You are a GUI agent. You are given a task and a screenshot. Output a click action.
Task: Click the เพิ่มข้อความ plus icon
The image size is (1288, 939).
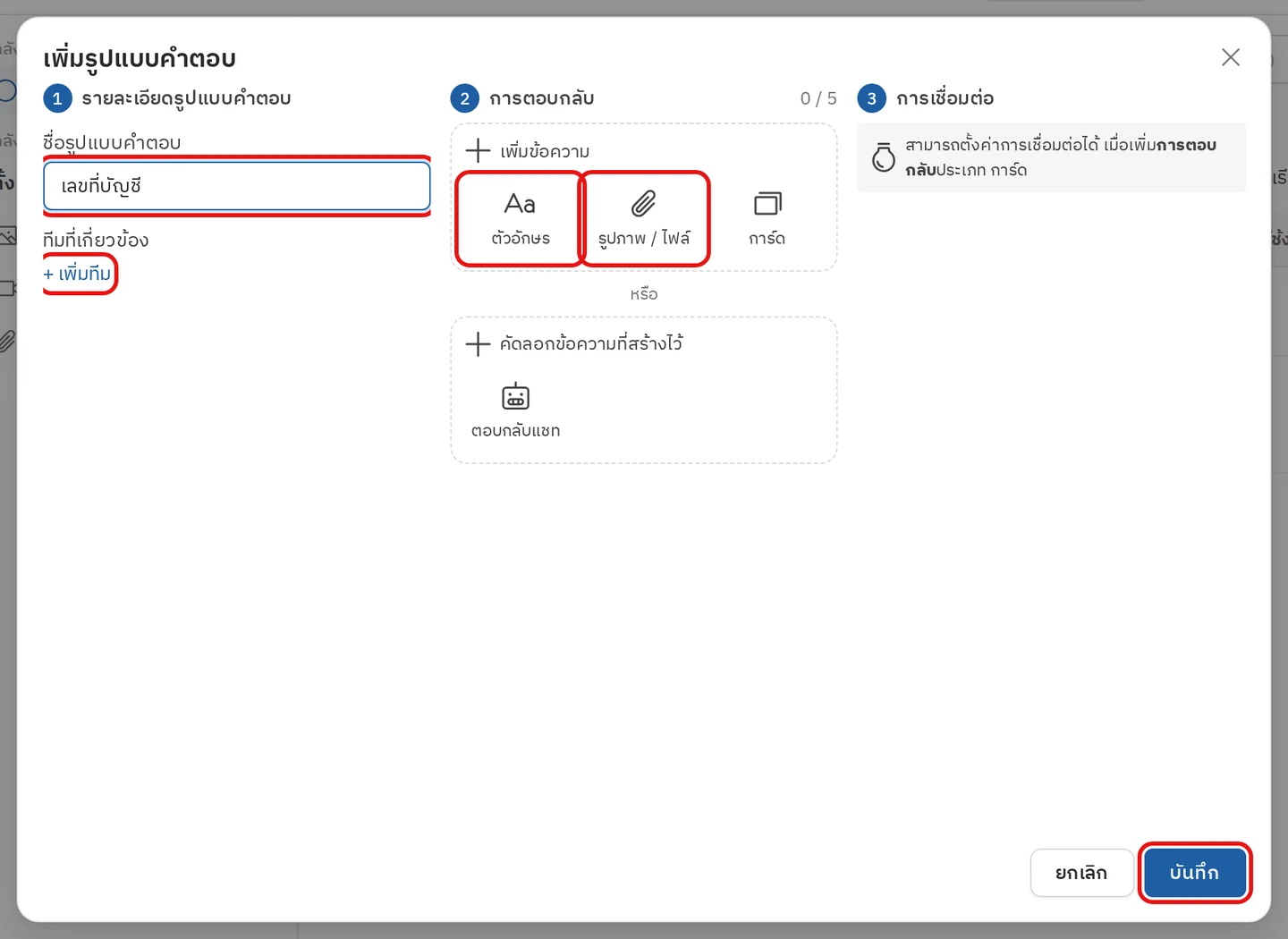[479, 150]
